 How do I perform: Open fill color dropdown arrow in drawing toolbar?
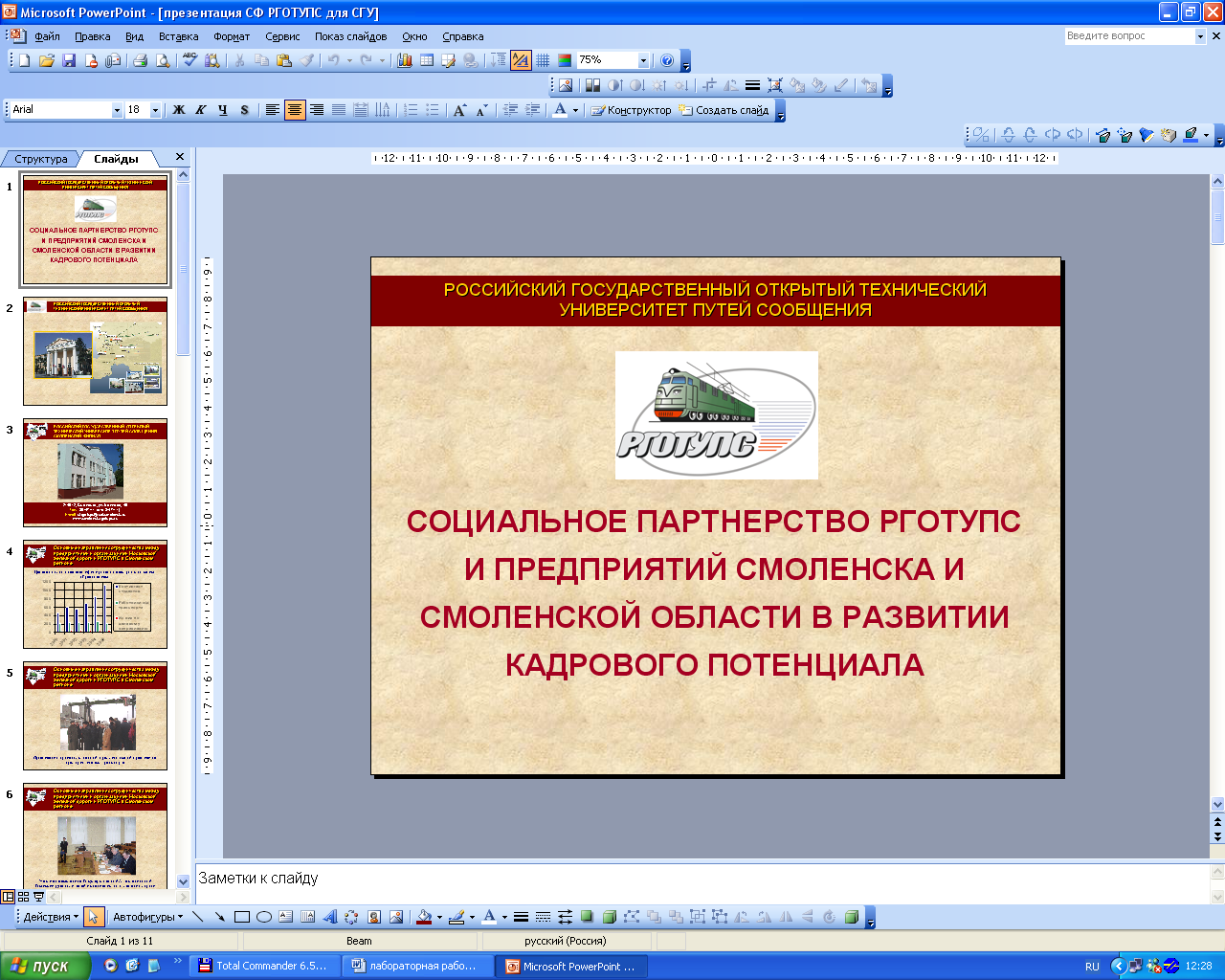pos(439,917)
